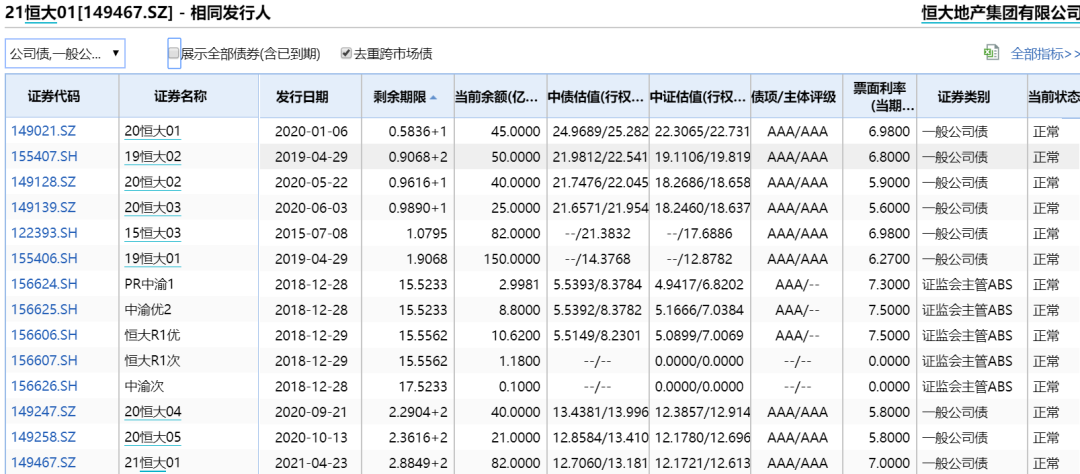Viewport: 1080px width, 474px height.
Task: Click the 剩余期限 sort arrow
Action: [433, 98]
